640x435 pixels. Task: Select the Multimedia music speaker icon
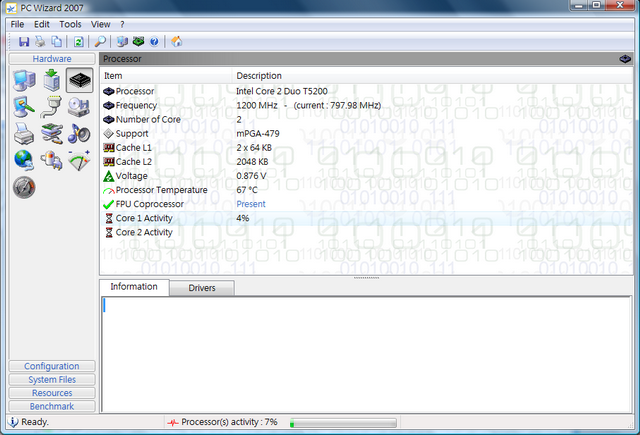(79, 134)
